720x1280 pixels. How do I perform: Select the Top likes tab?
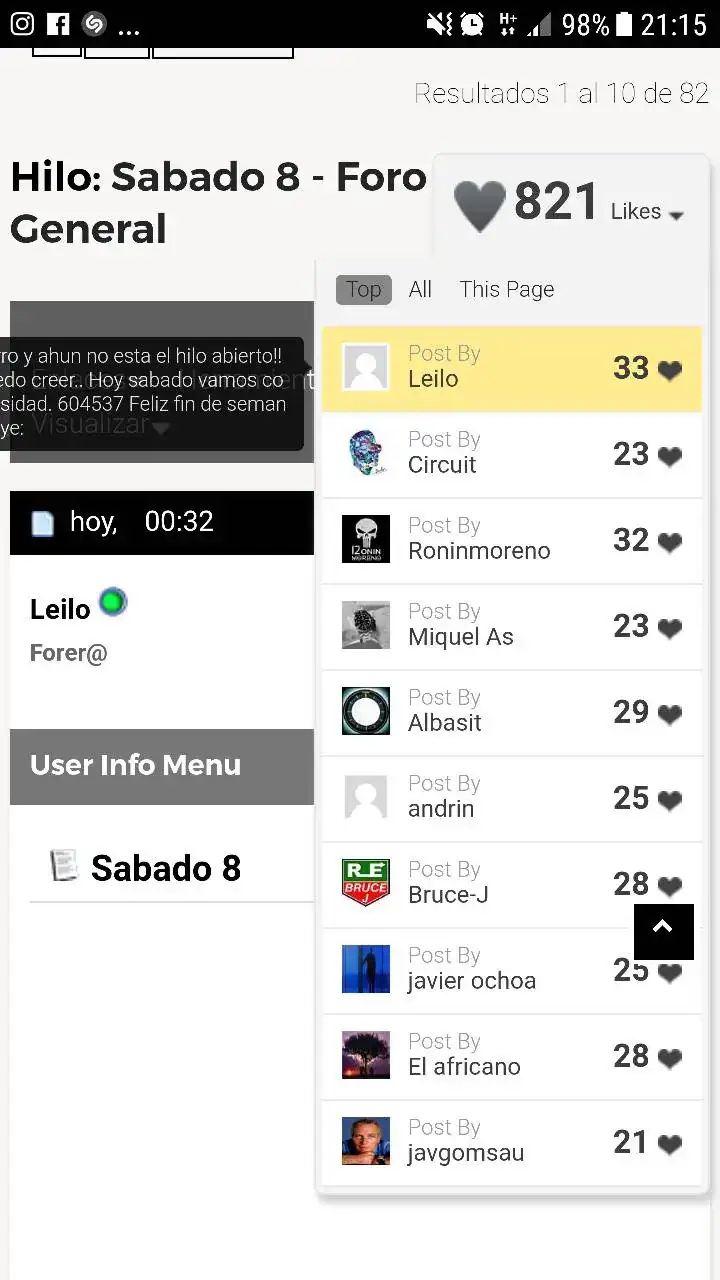[x=364, y=289]
